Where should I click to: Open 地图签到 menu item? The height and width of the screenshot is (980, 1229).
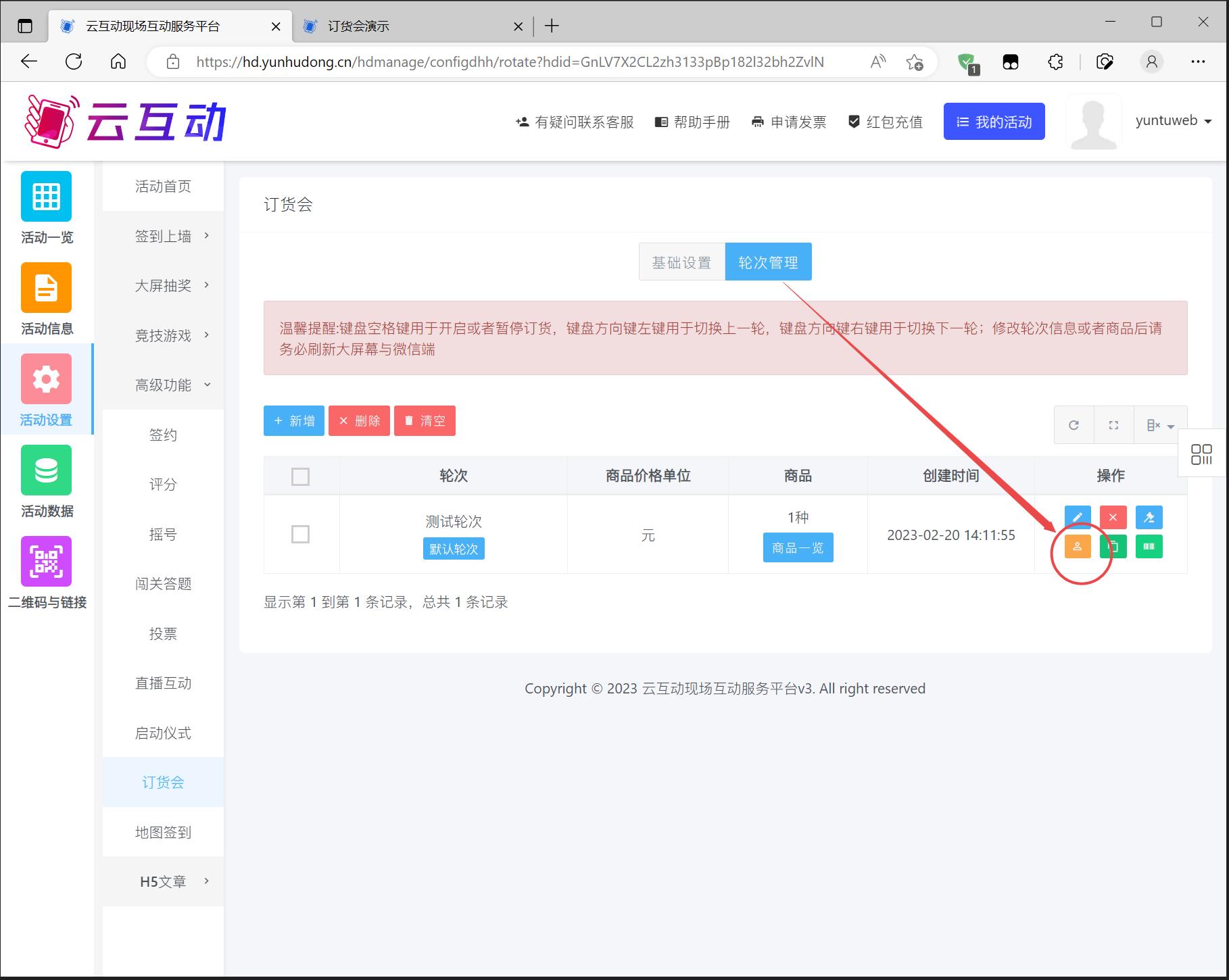[163, 832]
